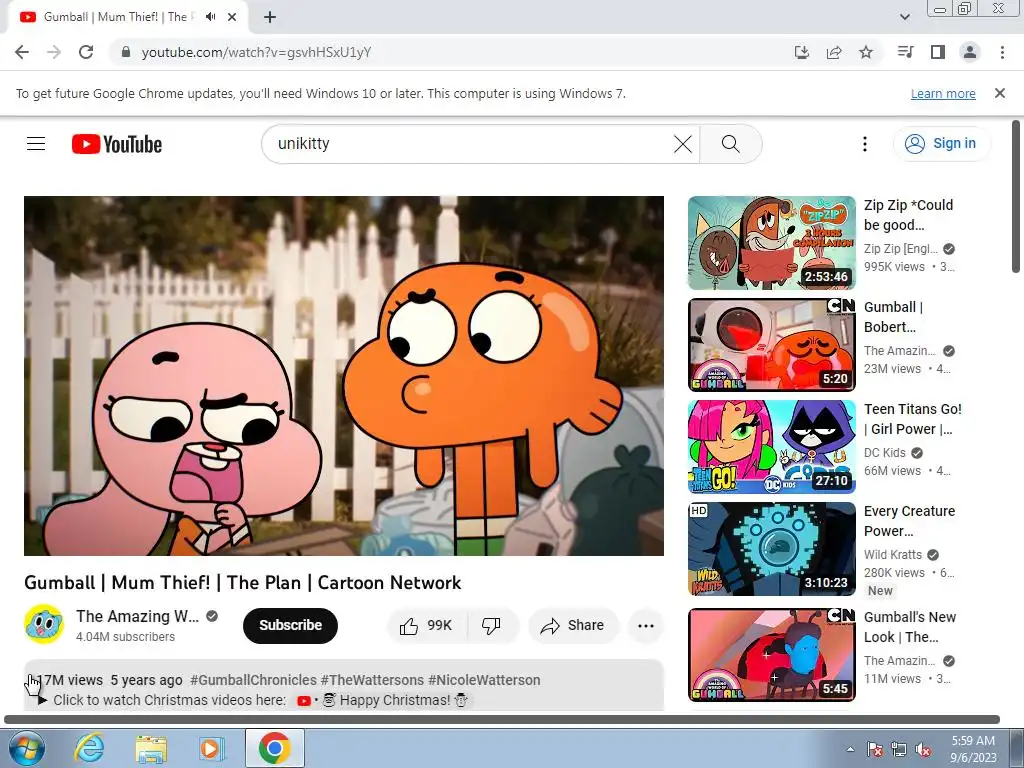View site info lock icon

click(126, 52)
